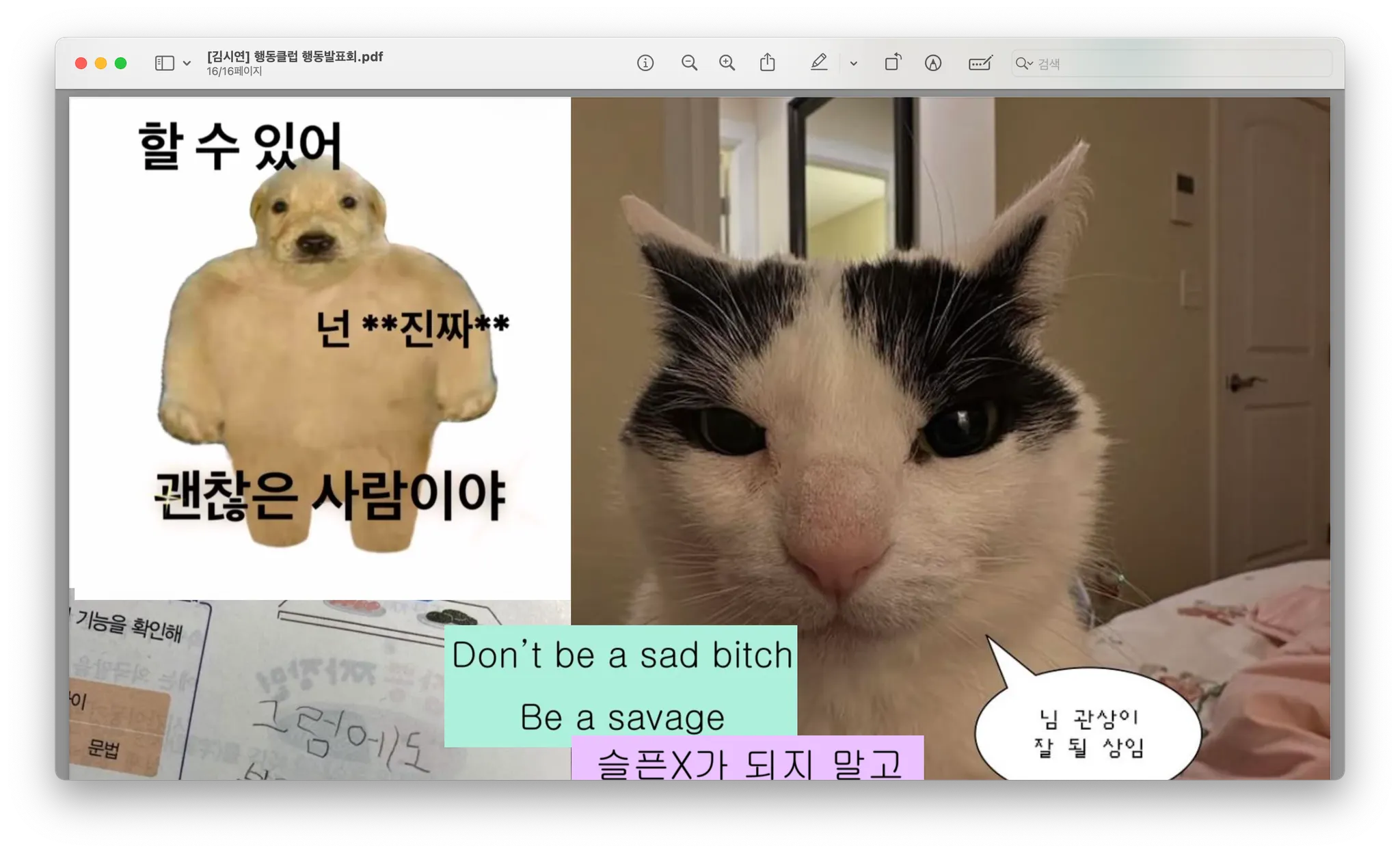This screenshot has width=1400, height=853.
Task: Click the green "Be a savage" text box
Action: tap(620, 686)
